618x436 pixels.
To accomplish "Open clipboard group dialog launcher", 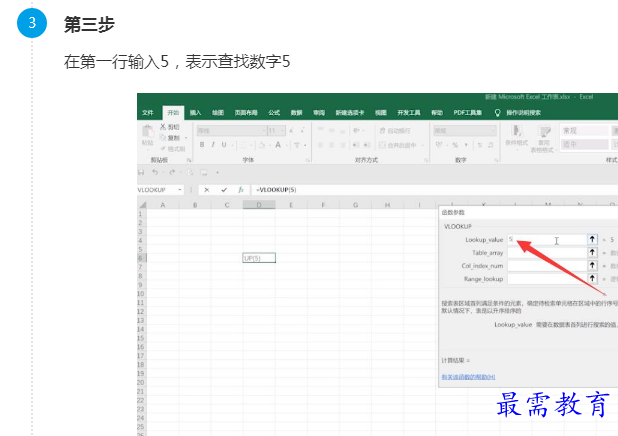I will pos(189,160).
